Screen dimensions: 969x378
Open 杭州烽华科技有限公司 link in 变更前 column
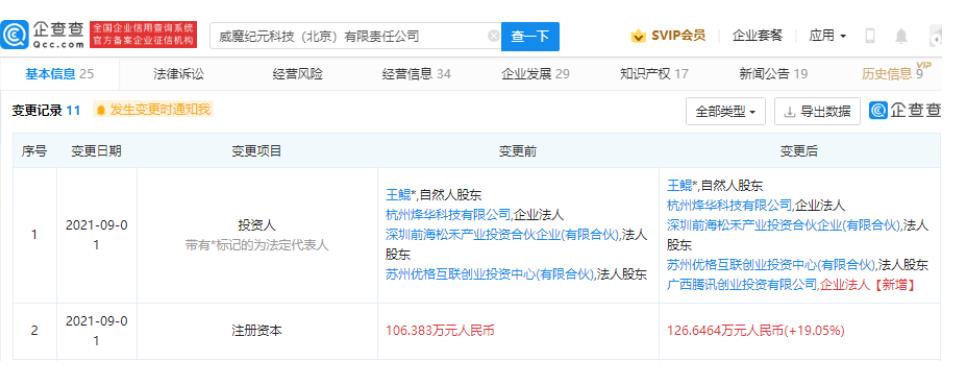448,215
